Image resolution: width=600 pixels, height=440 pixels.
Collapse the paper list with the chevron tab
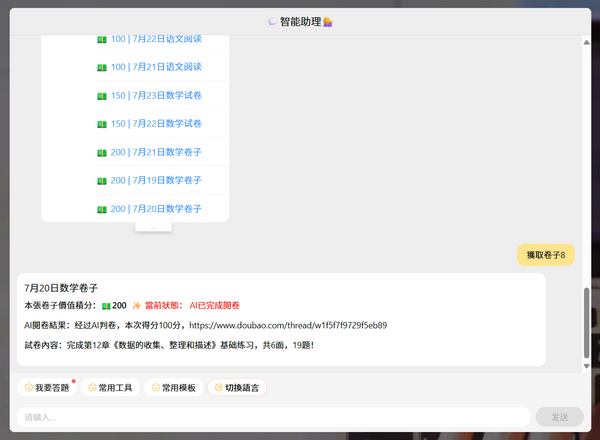pyautogui.click(x=153, y=228)
